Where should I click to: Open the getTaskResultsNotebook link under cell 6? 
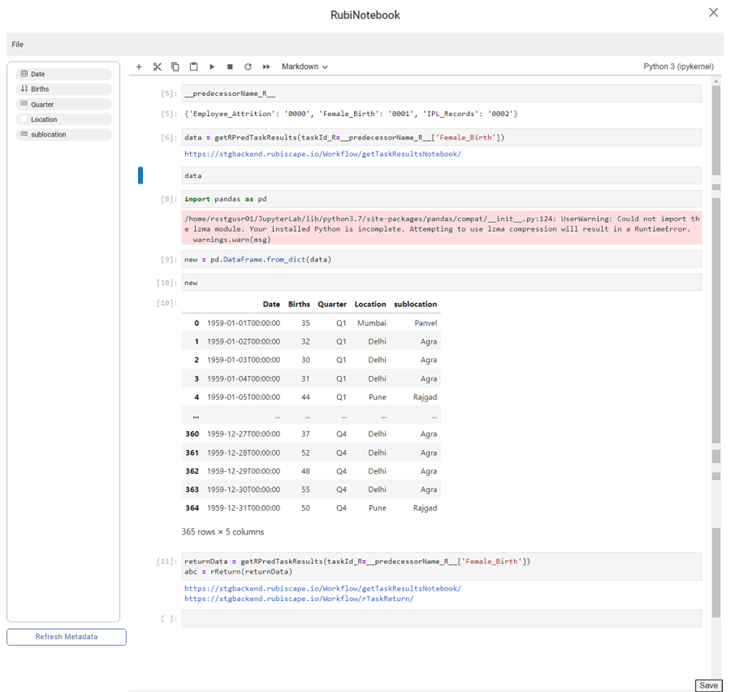pyautogui.click(x=323, y=154)
